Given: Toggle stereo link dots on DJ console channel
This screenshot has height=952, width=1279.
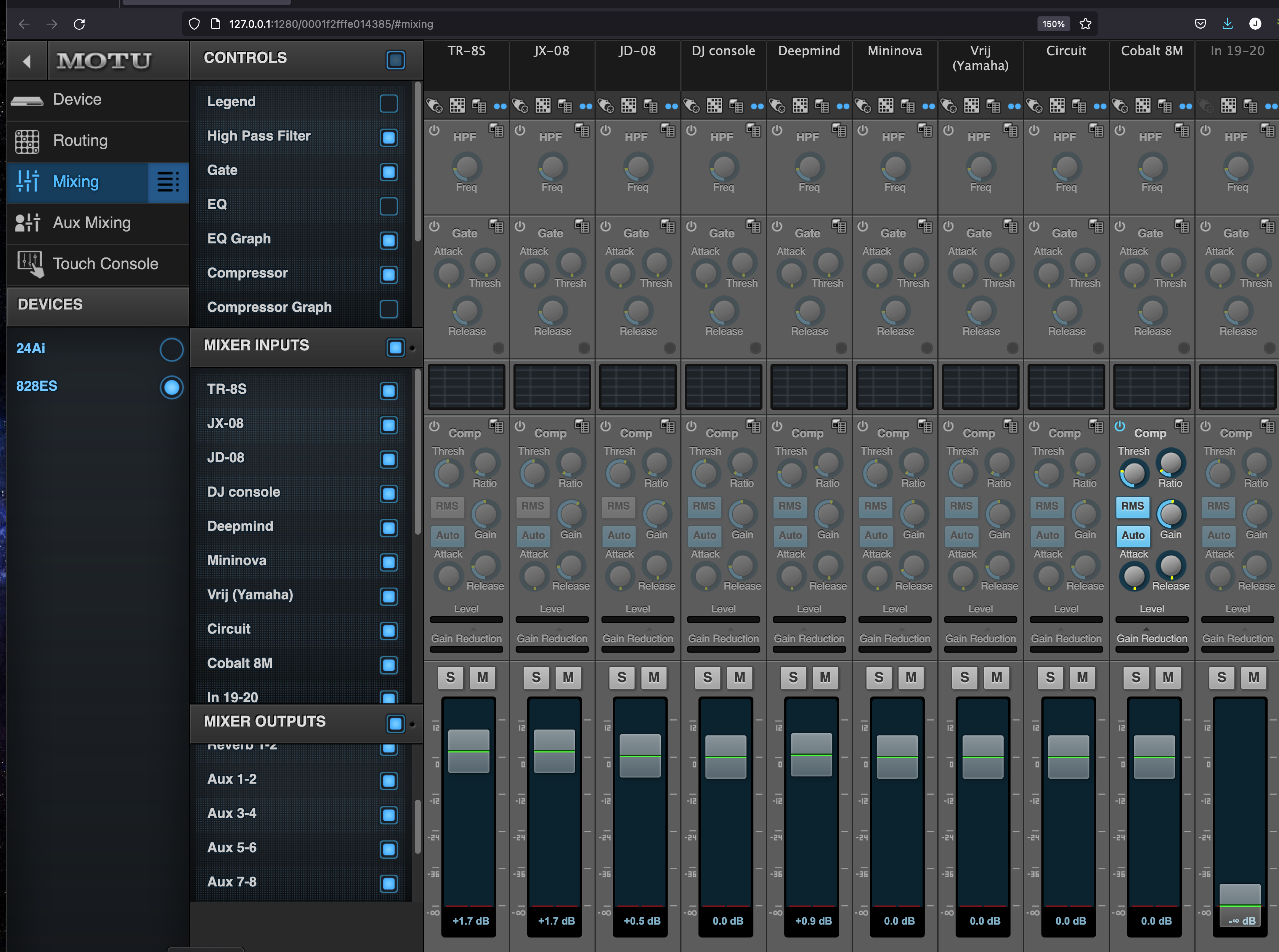Looking at the screenshot, I should point(757,107).
